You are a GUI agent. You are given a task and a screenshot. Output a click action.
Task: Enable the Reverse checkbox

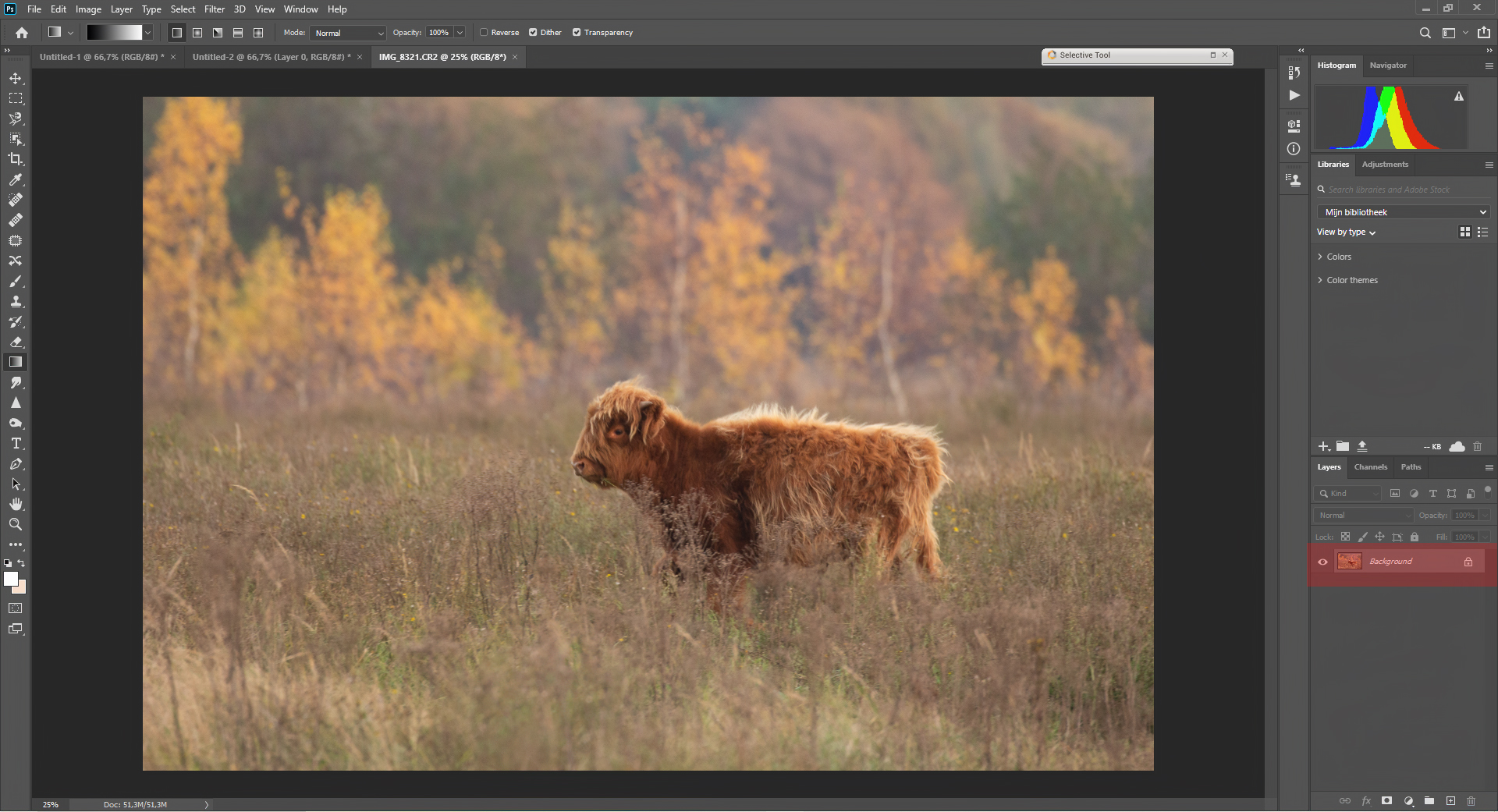pos(484,33)
